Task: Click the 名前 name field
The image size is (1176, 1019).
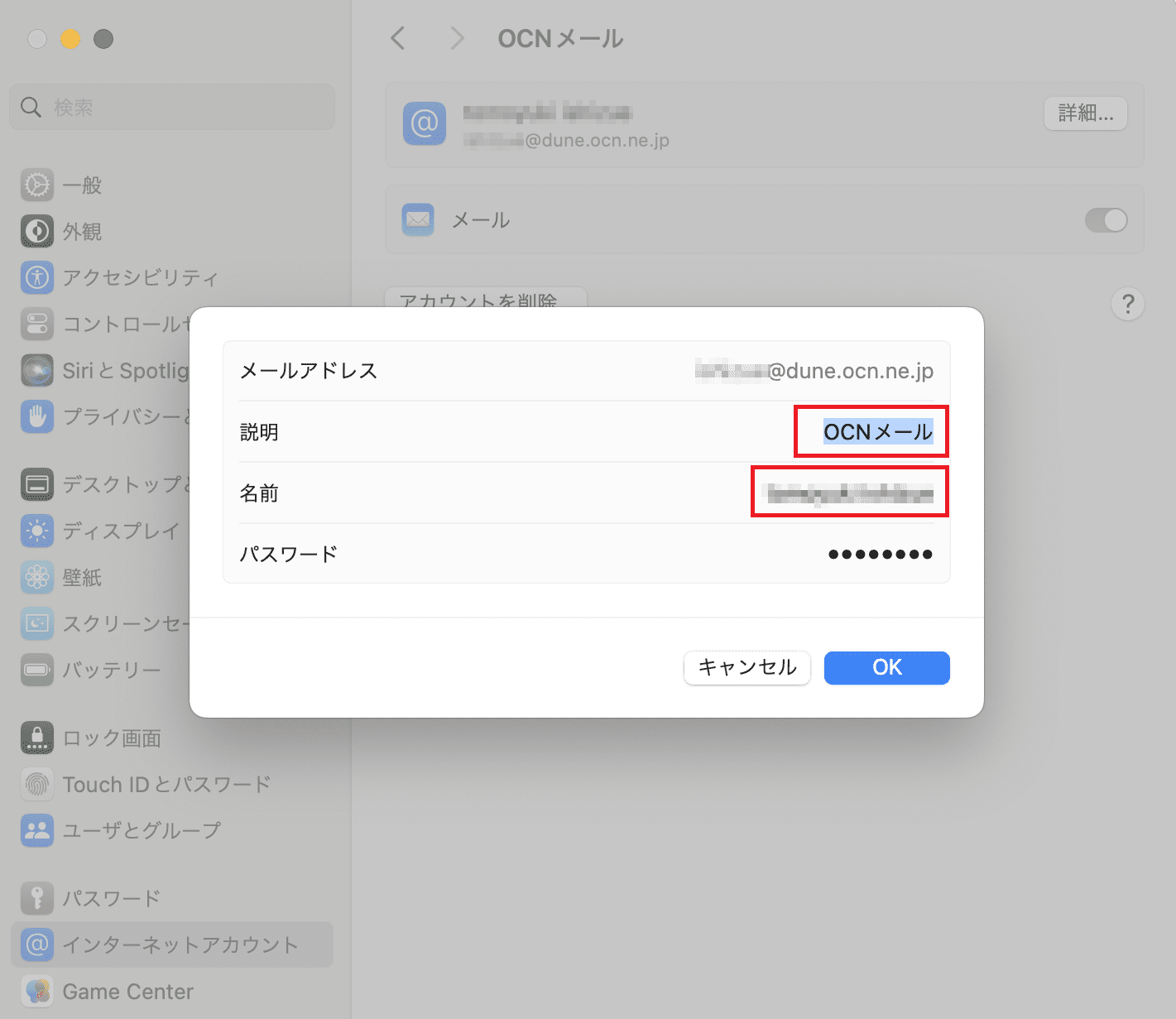Action: click(850, 494)
